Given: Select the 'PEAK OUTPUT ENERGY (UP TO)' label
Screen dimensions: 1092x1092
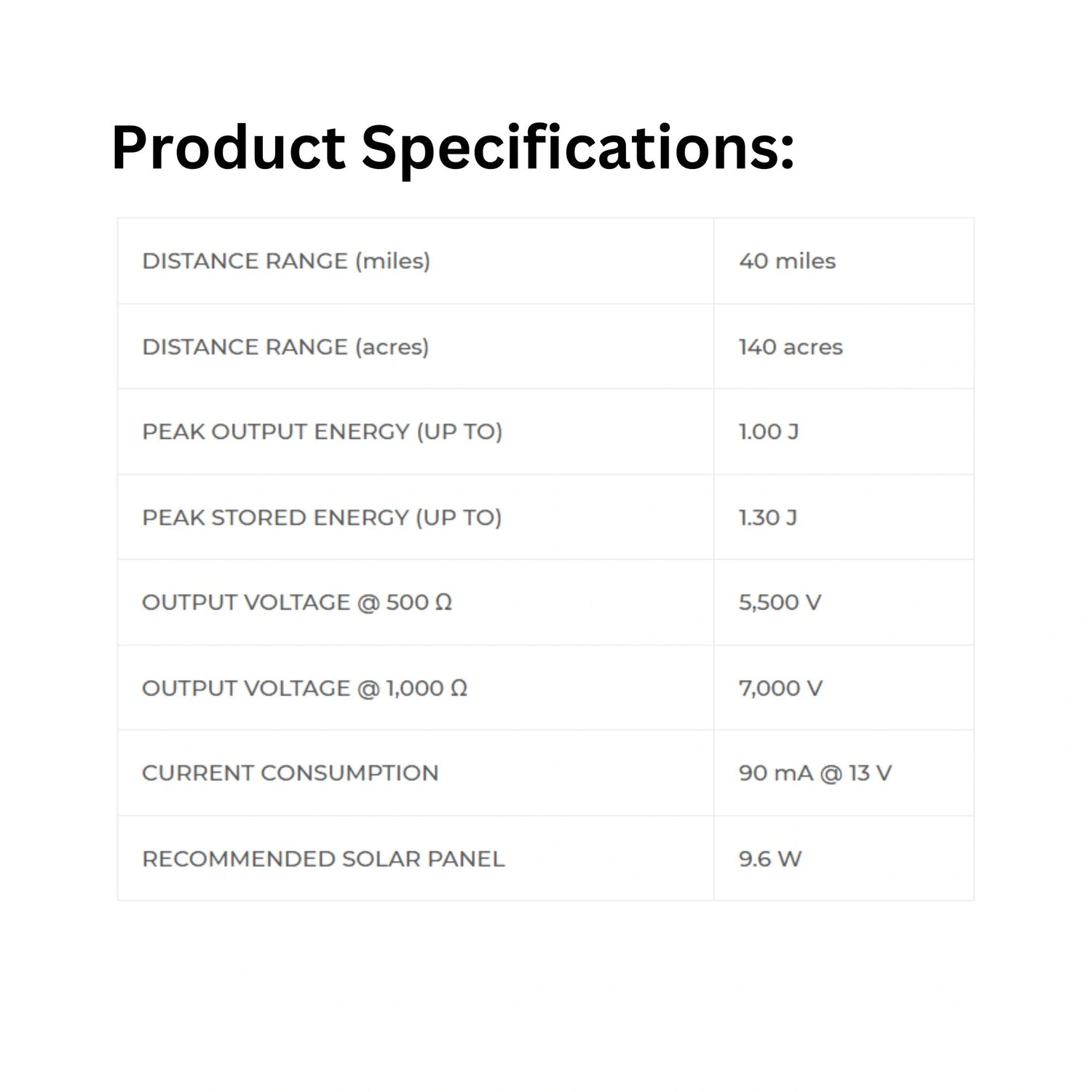Looking at the screenshot, I should tap(322, 432).
